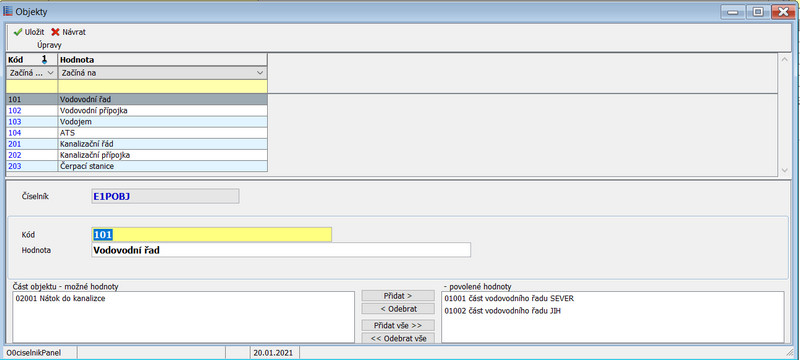Click the Uložit save button
800x360 pixels.
tap(29, 32)
